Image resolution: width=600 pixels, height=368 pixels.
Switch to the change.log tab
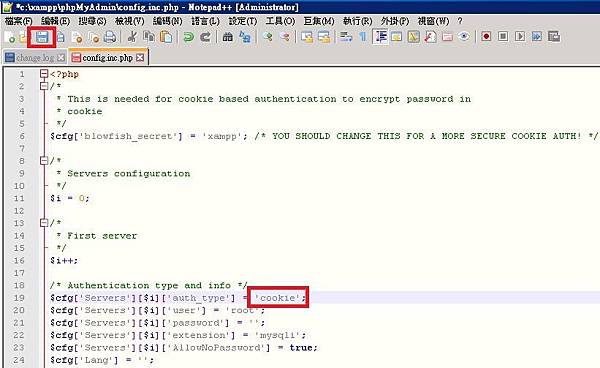pos(35,58)
